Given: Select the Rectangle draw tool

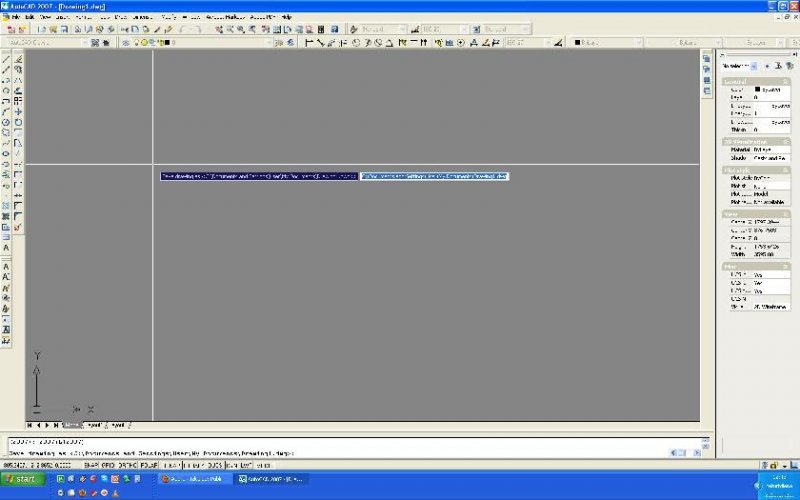Looking at the screenshot, I should tap(6, 101).
